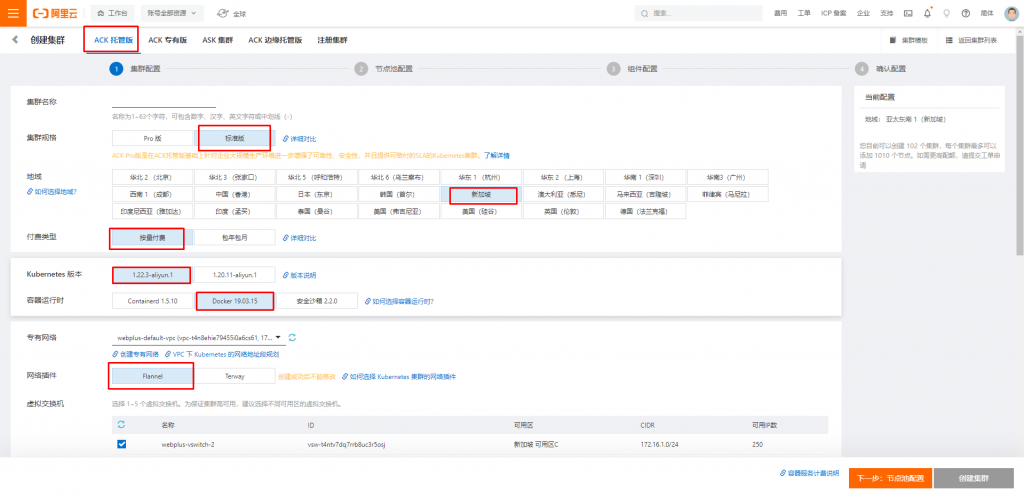
Task: Click the top search box
Action: tap(698, 13)
